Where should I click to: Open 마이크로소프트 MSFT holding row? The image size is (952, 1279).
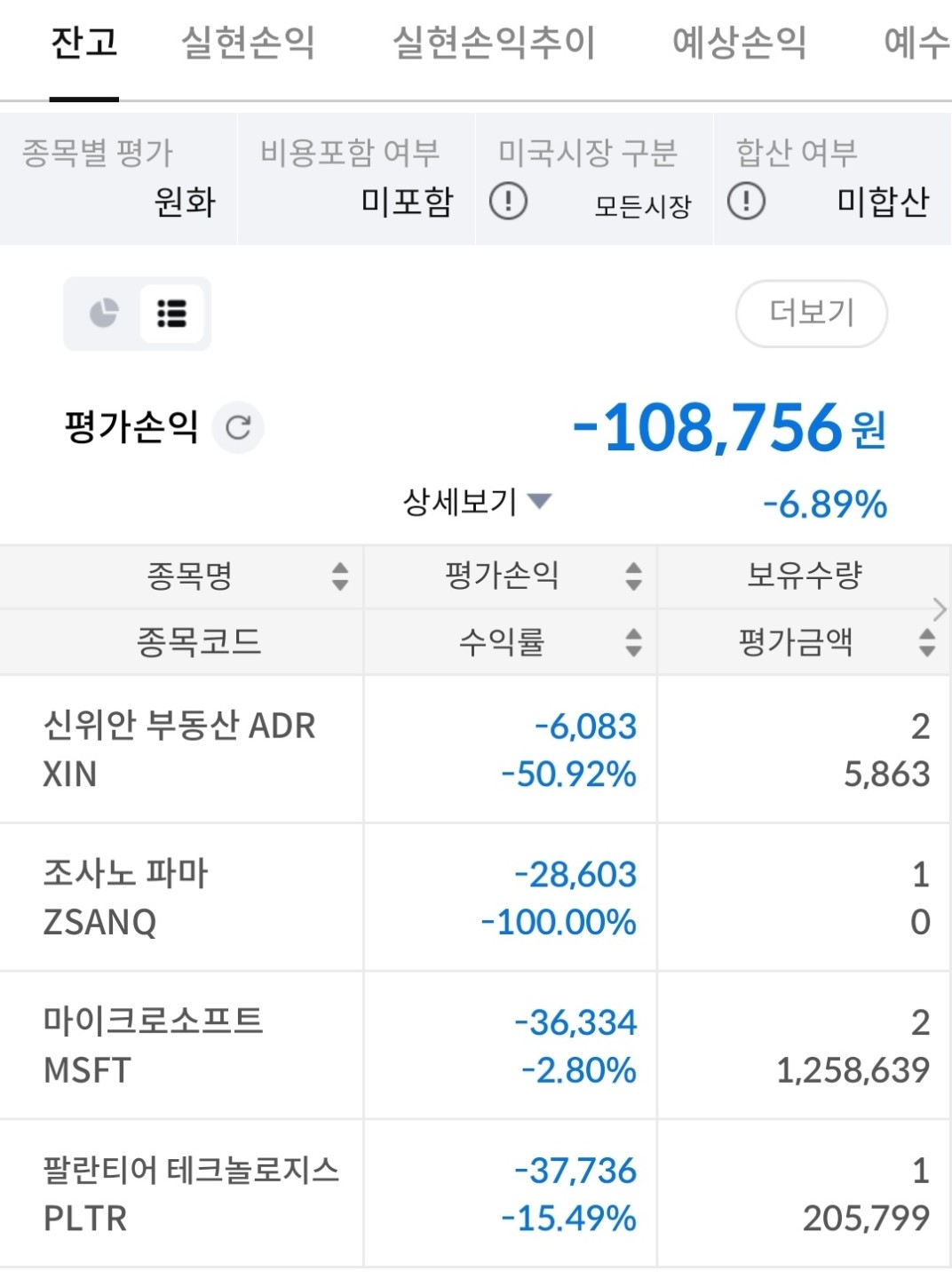475,1045
